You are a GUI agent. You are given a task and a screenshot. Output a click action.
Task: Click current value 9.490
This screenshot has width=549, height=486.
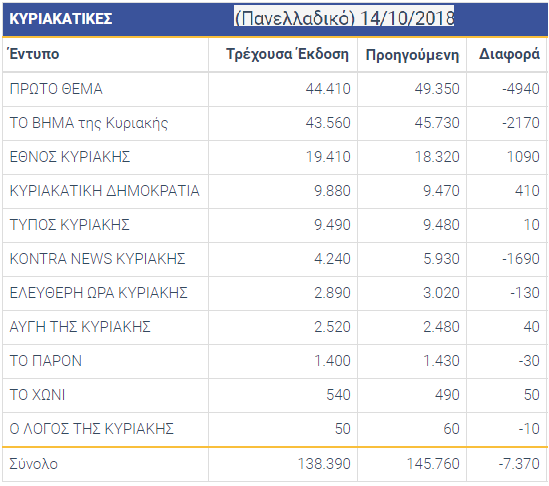(332, 224)
